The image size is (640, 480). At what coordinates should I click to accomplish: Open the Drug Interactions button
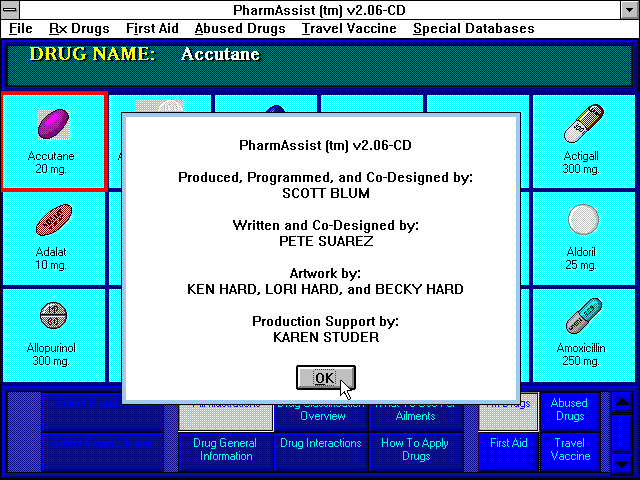coord(321,450)
